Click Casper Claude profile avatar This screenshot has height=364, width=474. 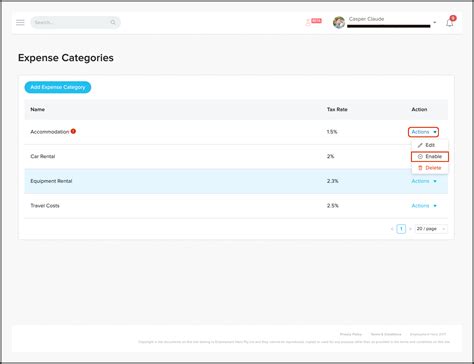[339, 22]
